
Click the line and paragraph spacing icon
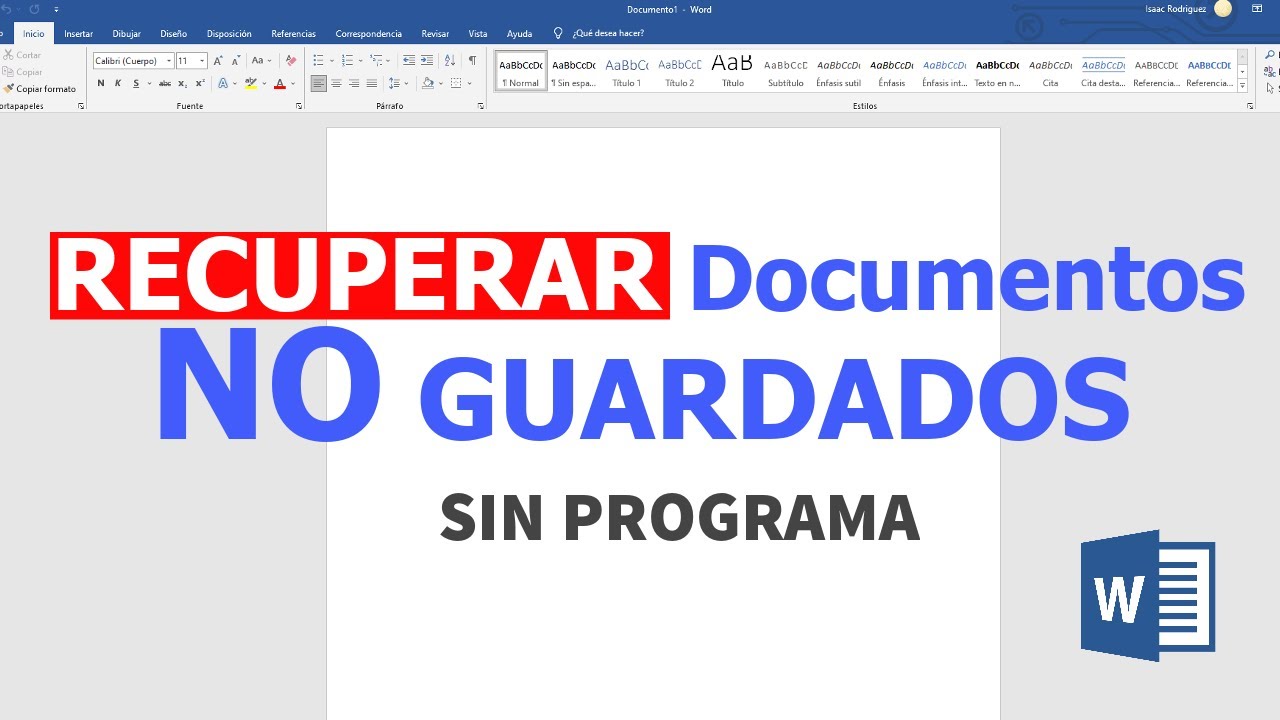[x=394, y=84]
